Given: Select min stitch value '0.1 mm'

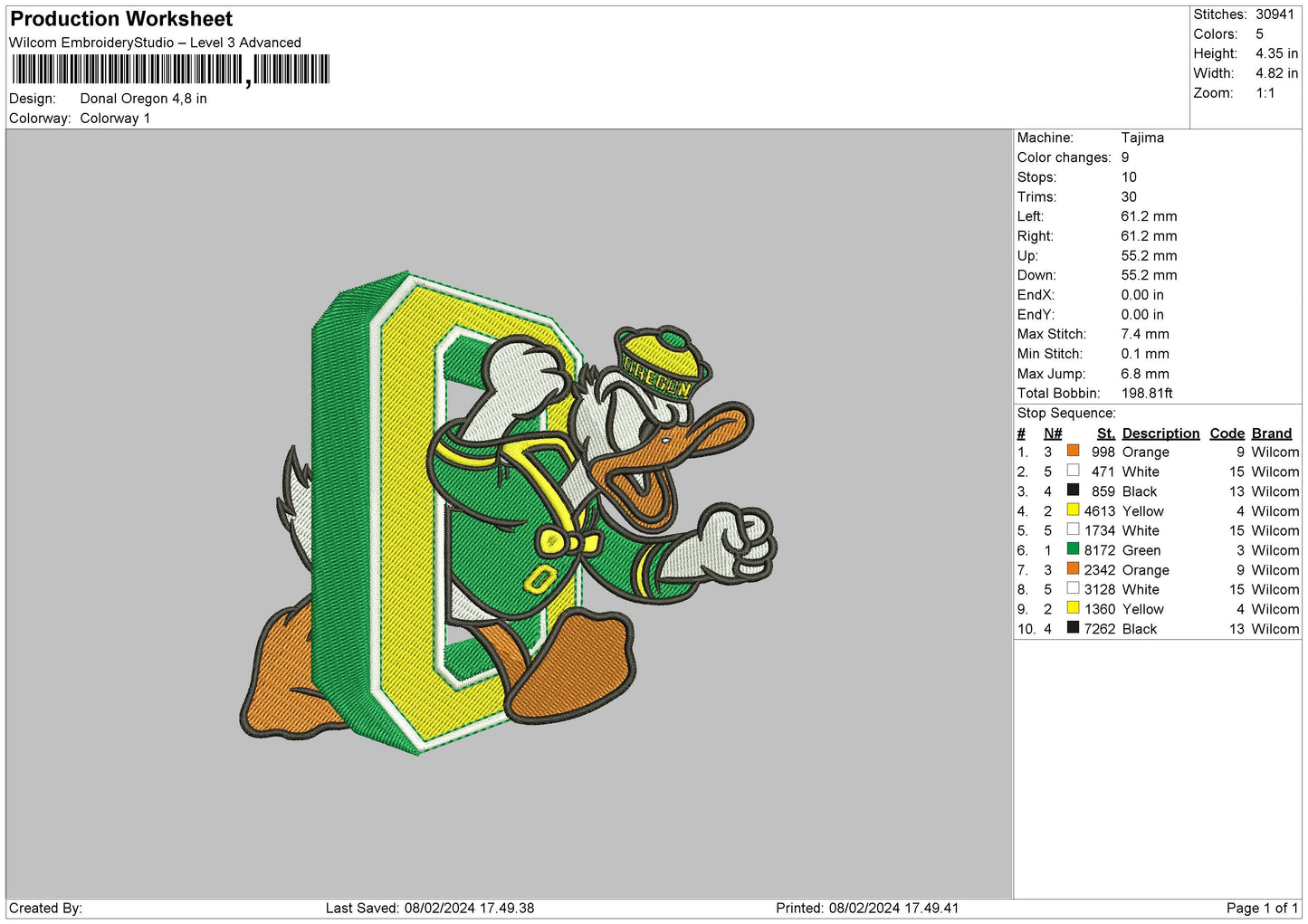Looking at the screenshot, I should [1145, 354].
